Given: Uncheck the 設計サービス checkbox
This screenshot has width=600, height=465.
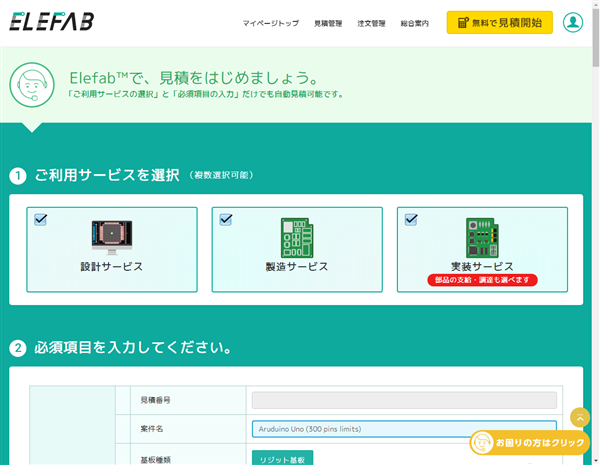Looking at the screenshot, I should point(40,220).
